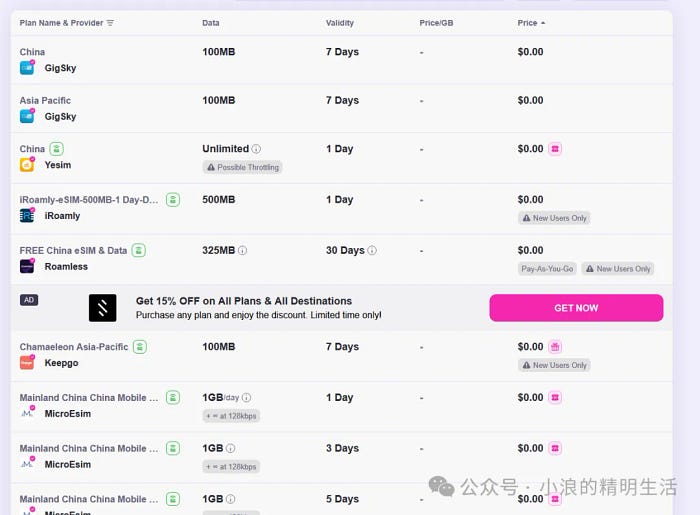700x515 pixels.
Task: Click the Keepgo provider logo
Action: pos(27,362)
